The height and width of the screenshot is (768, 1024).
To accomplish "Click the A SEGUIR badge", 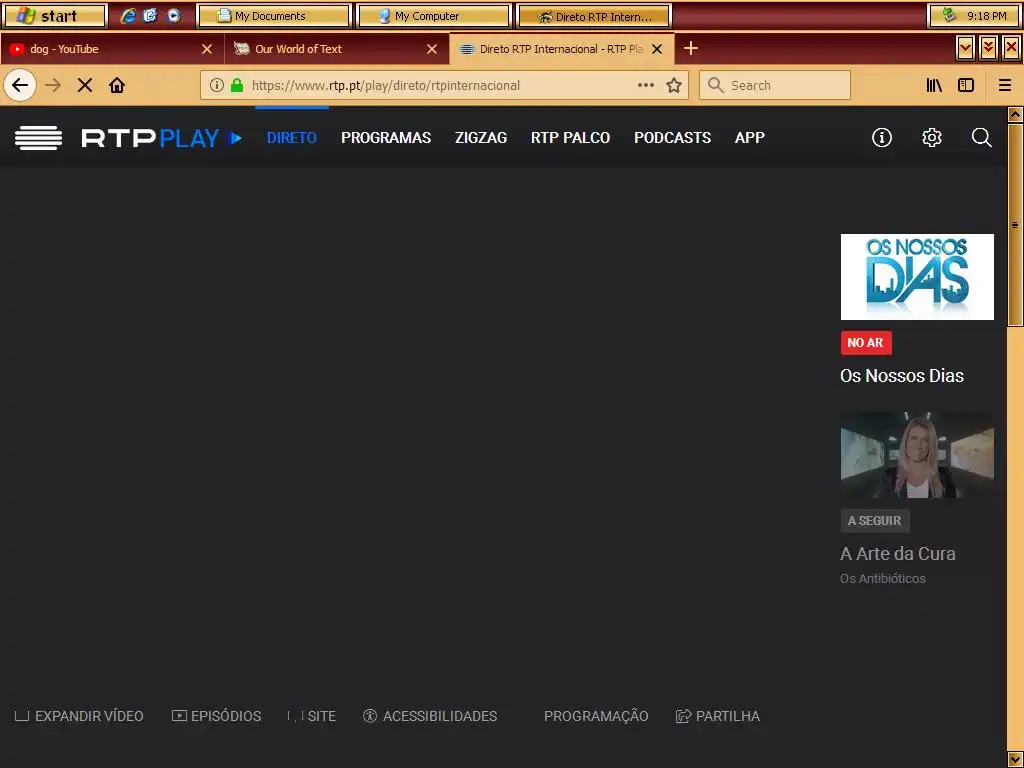I will (x=874, y=520).
